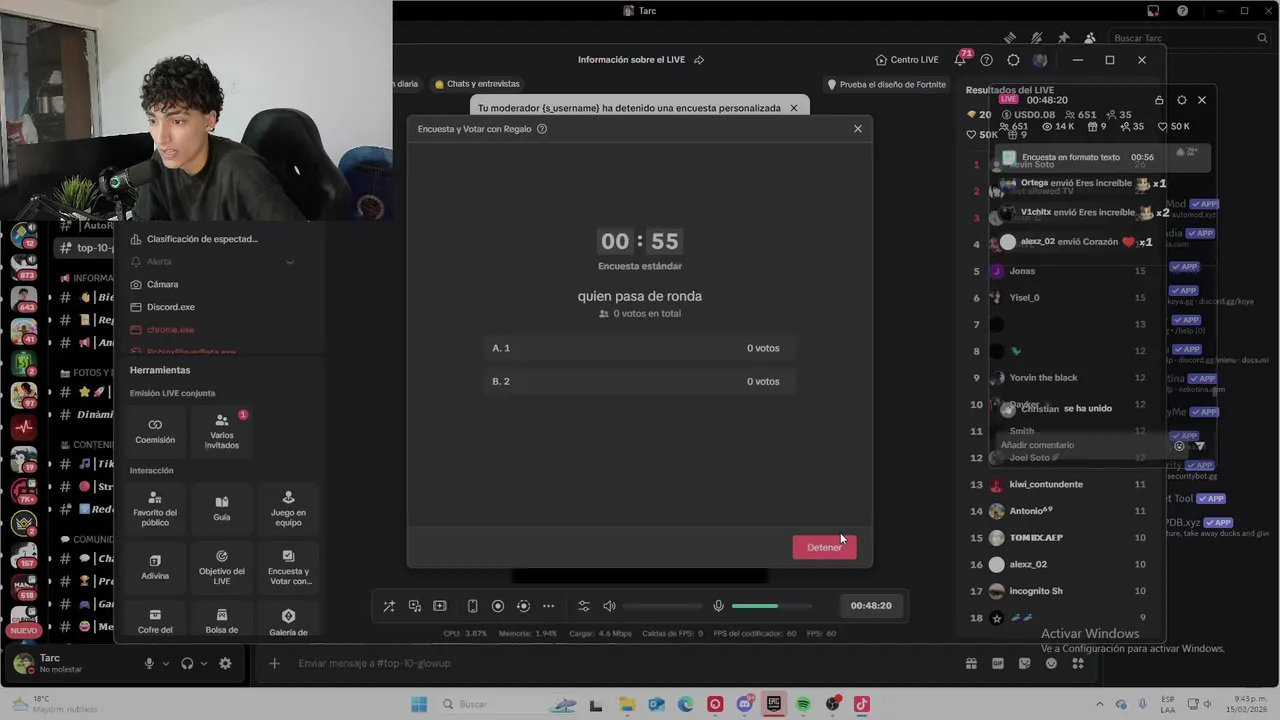Open Discord user settings gear
The width and height of the screenshot is (1280, 720).
pyautogui.click(x=225, y=663)
